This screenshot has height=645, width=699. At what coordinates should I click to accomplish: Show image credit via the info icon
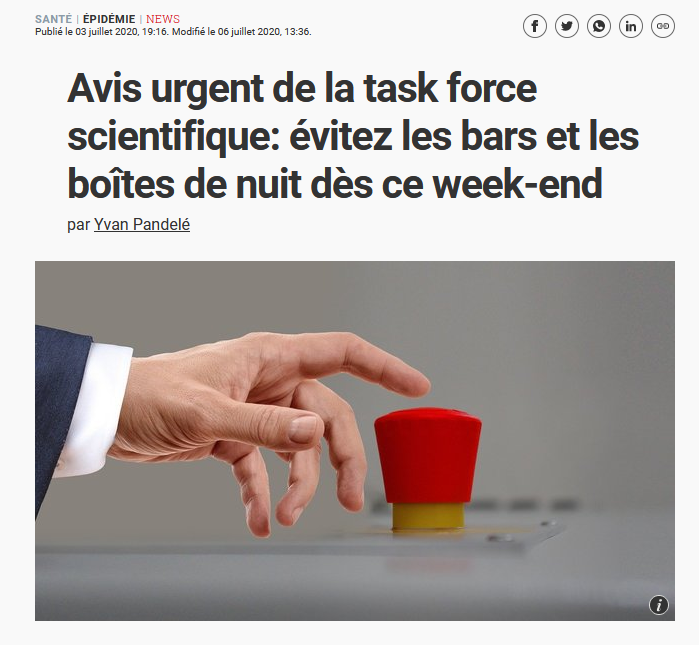[x=659, y=605]
